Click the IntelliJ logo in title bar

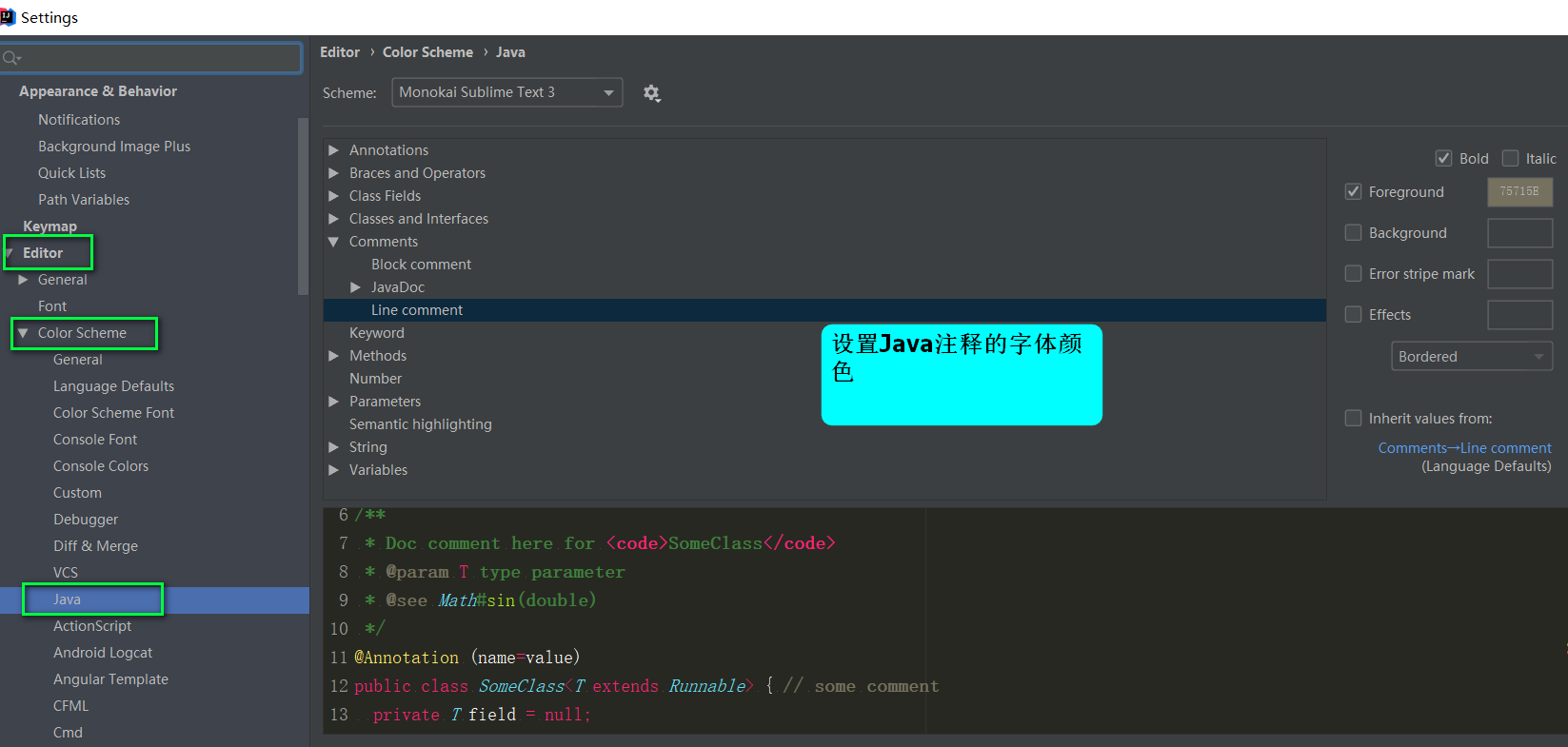coord(8,17)
